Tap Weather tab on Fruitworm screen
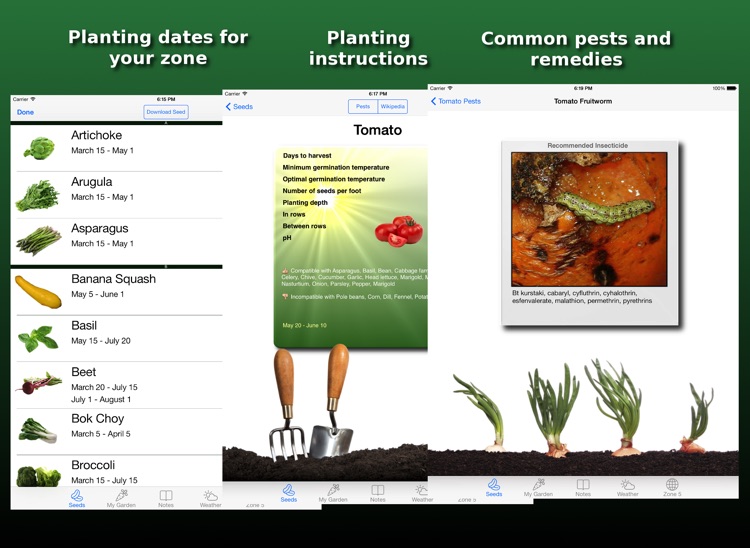The height and width of the screenshot is (548, 750). (x=628, y=487)
